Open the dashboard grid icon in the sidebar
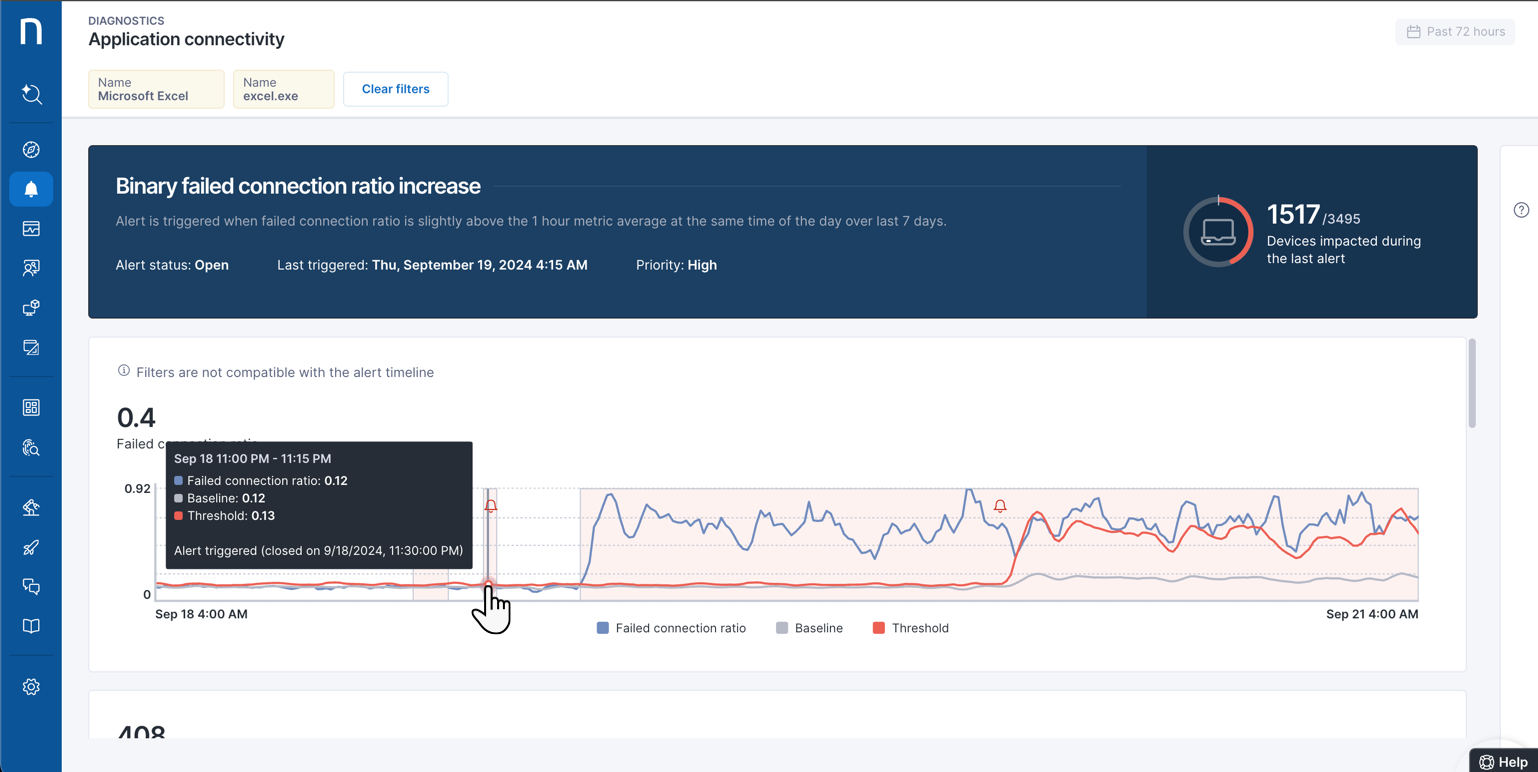The image size is (1538, 772). pyautogui.click(x=31, y=408)
